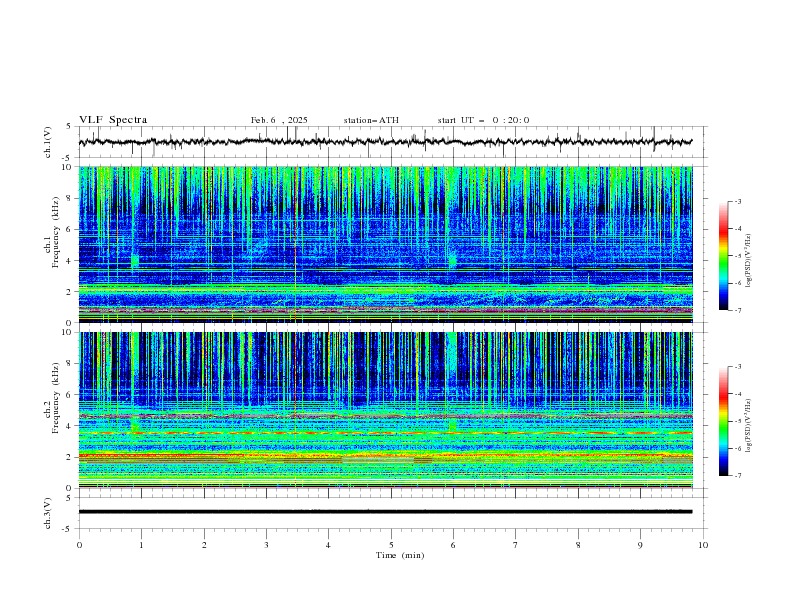Screen dimensions: 792x612
Task: Click the ch.1 black voltage waveform trace
Action: [x=385, y=142]
